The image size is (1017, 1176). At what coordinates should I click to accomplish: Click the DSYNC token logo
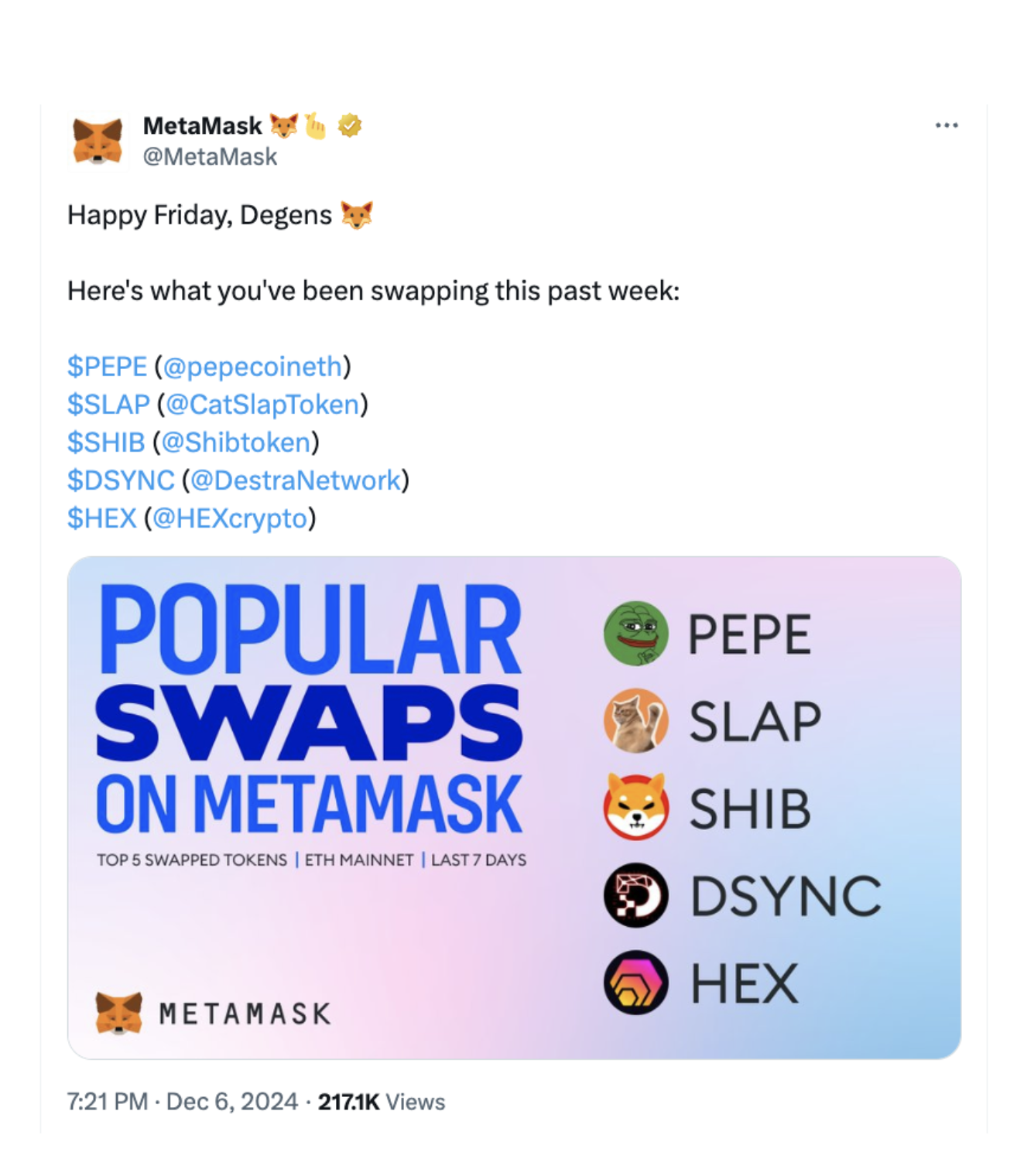636,895
